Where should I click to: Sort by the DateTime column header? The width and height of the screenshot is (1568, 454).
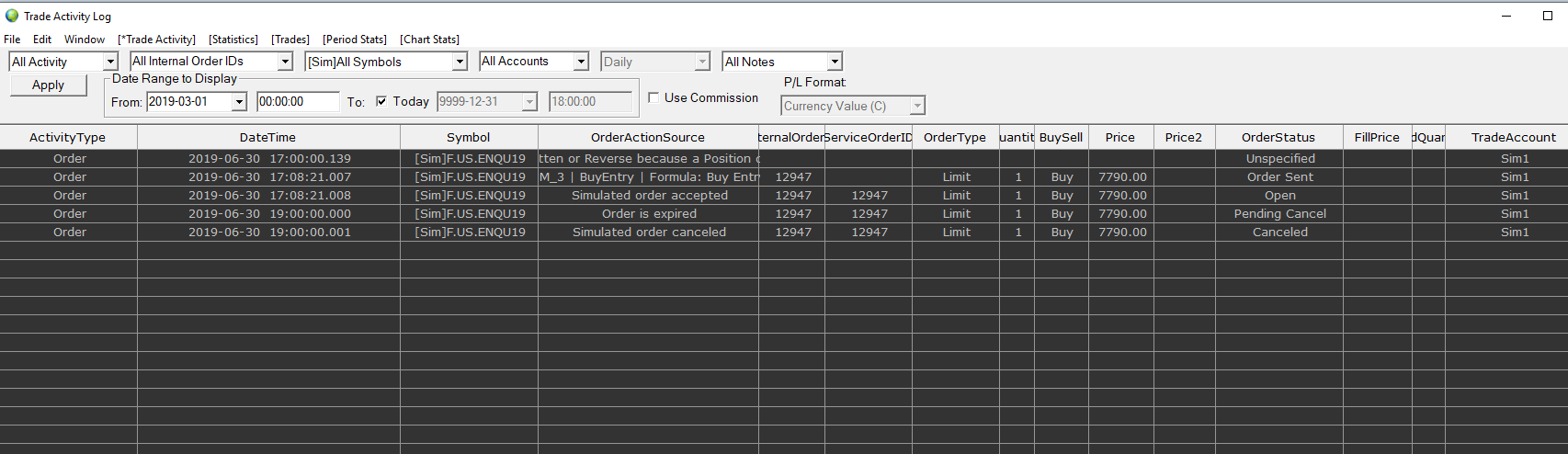(x=268, y=137)
